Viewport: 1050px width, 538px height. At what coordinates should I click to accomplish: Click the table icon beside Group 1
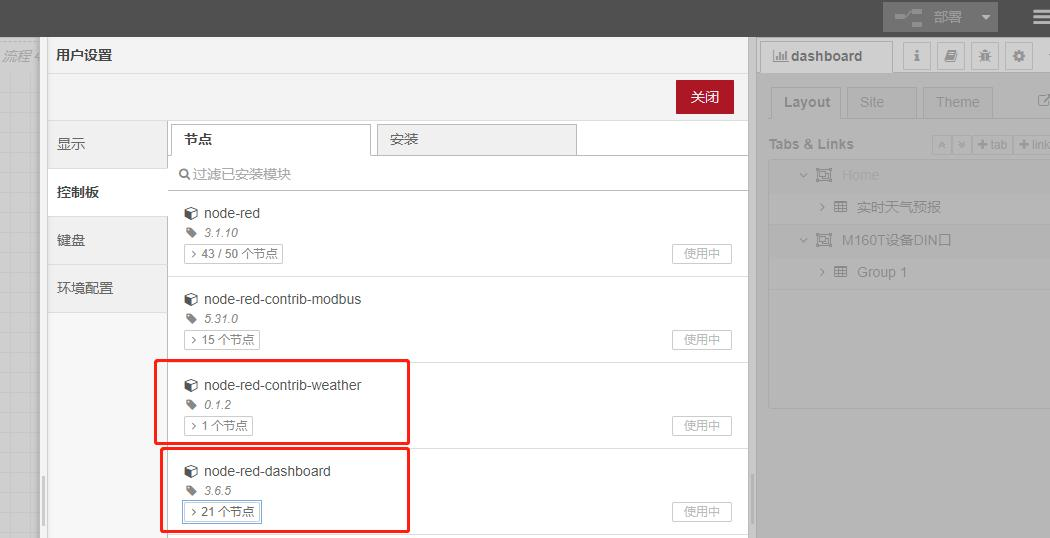840,272
